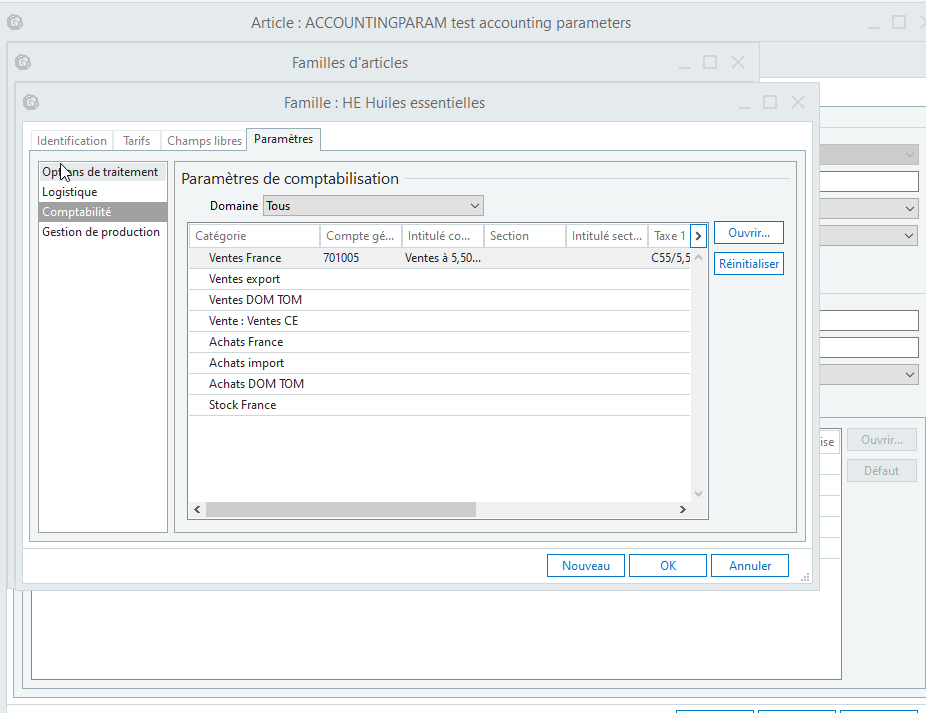This screenshot has width=926, height=713.
Task: Select the Ventes DOM TOM row
Action: tap(439, 300)
